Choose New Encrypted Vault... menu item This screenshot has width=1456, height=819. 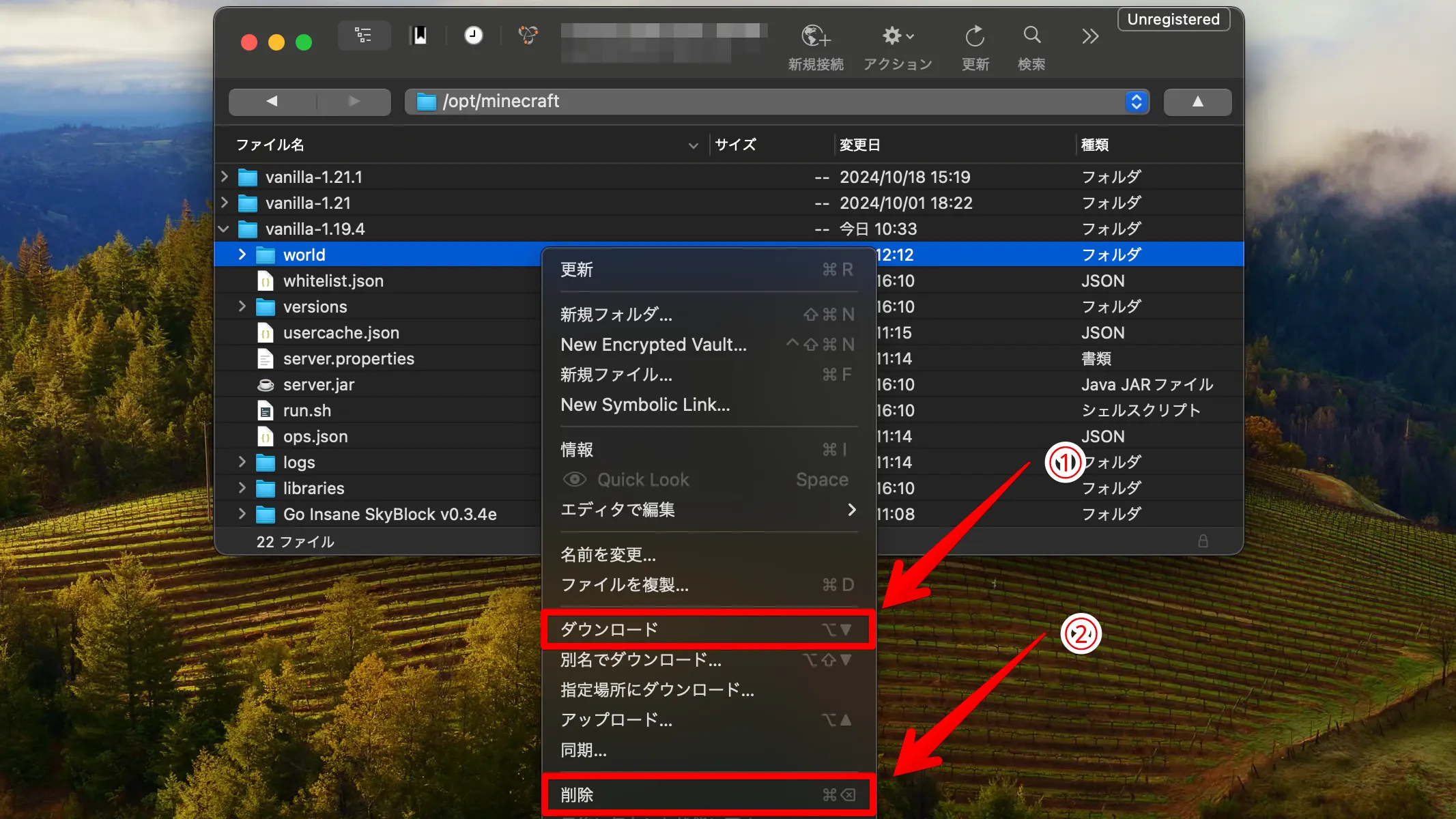pyautogui.click(x=708, y=345)
